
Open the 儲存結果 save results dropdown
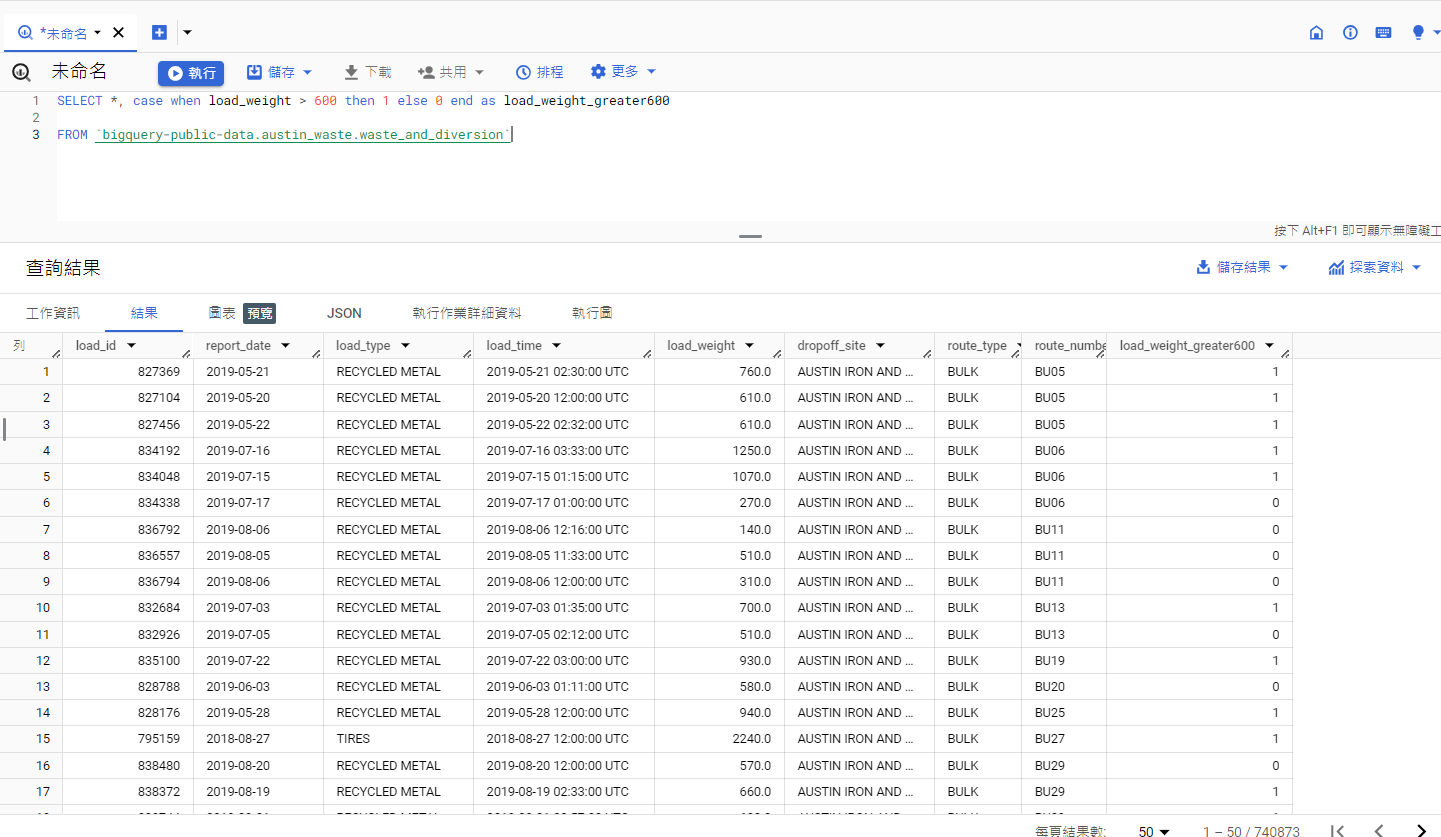click(x=1242, y=267)
